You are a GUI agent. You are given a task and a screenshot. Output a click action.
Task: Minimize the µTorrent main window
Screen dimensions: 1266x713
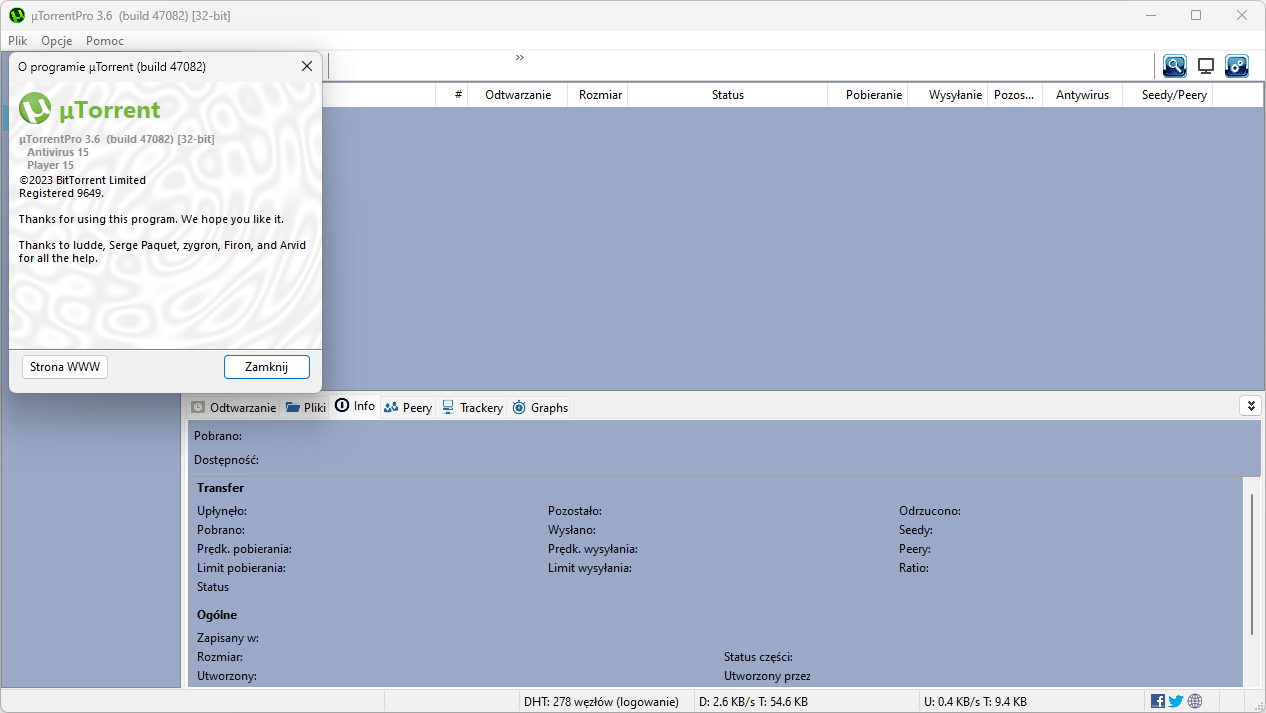pyautogui.click(x=1151, y=15)
